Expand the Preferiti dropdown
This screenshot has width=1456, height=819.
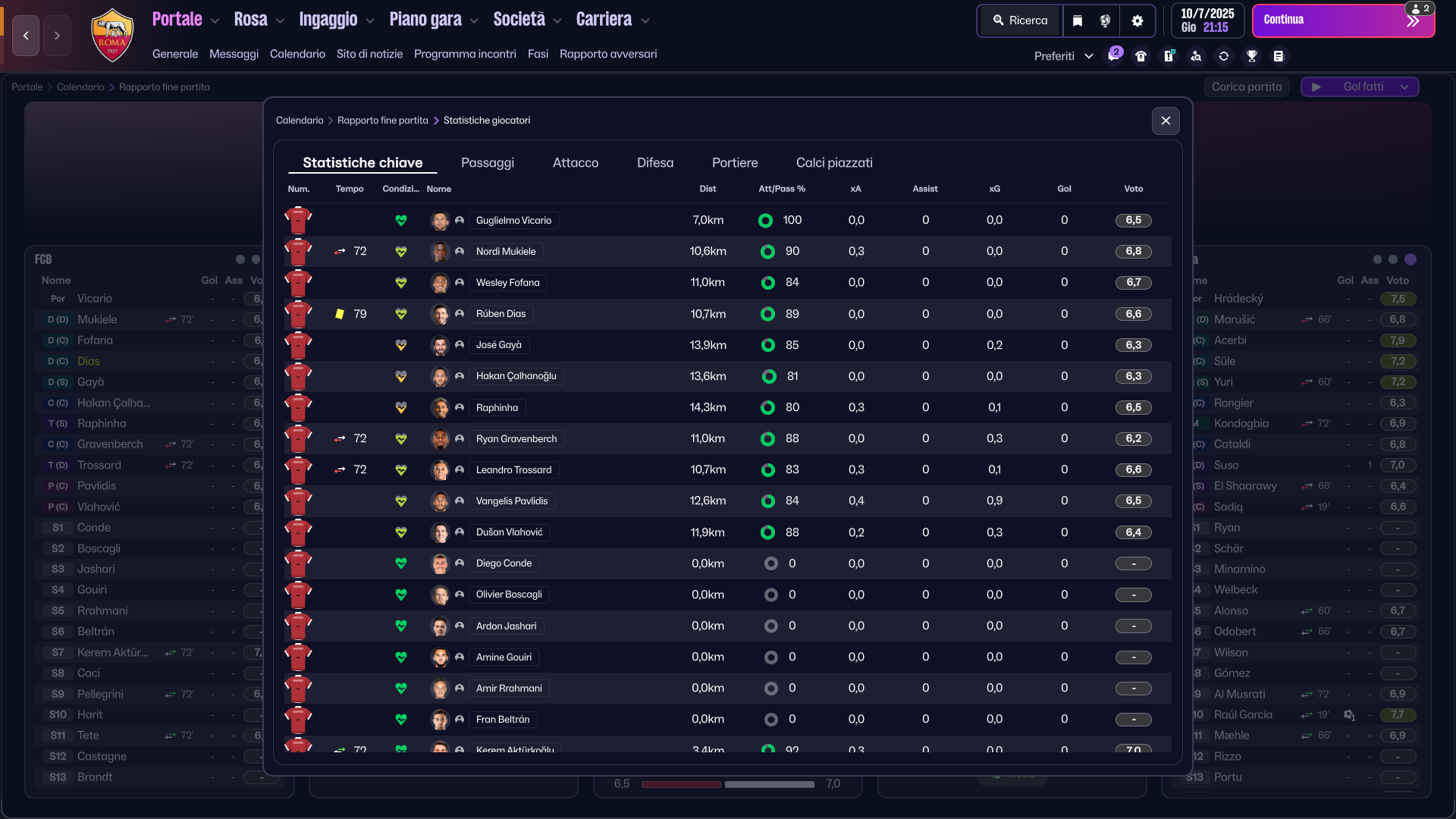tap(1063, 56)
